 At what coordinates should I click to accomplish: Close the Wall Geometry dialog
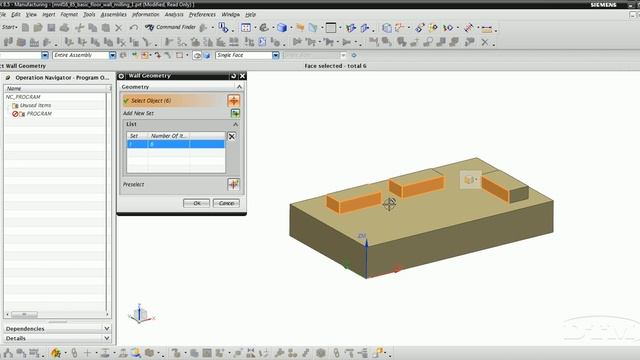point(242,76)
